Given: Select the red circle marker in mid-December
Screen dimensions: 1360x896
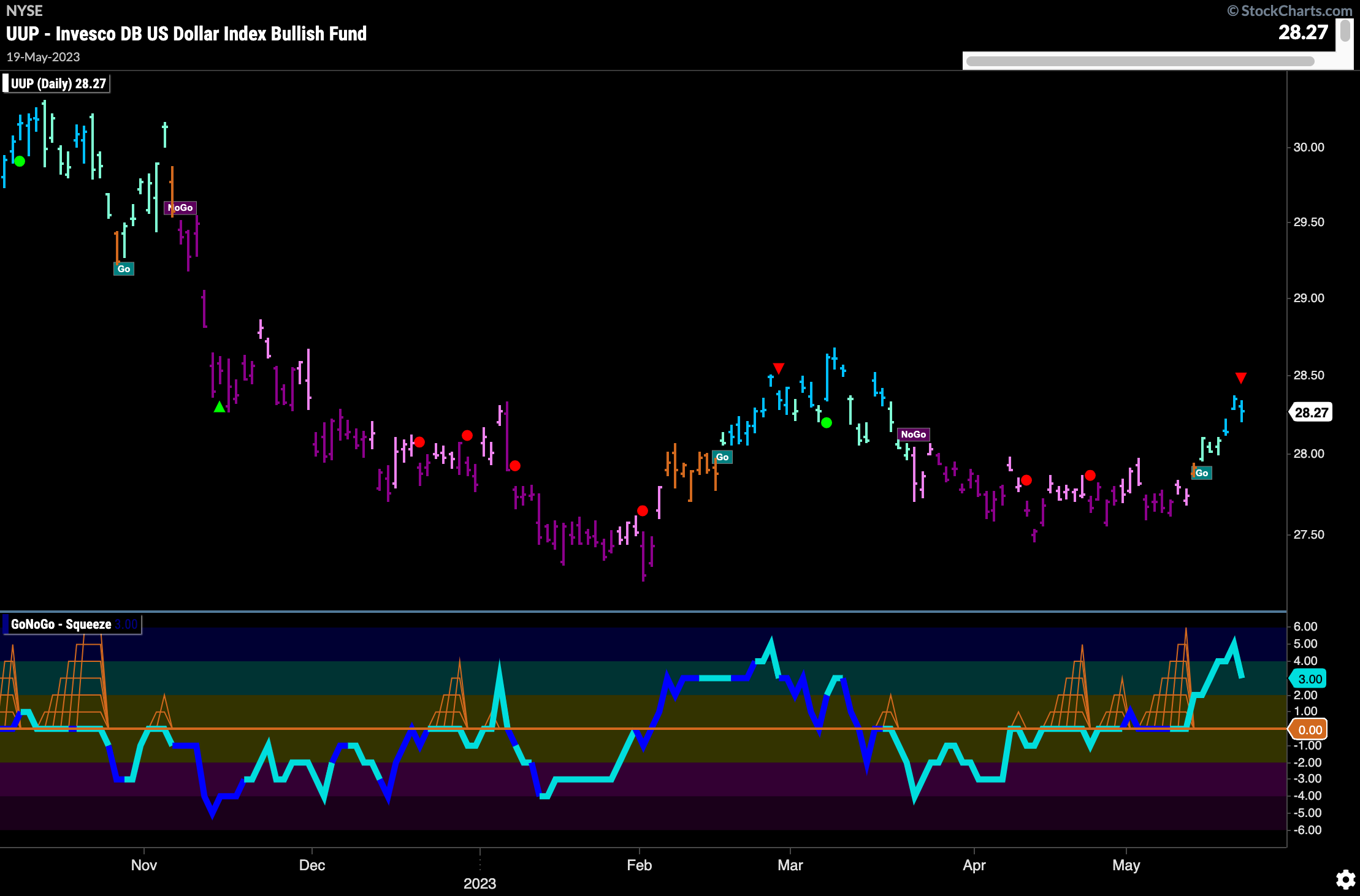Looking at the screenshot, I should [x=419, y=442].
